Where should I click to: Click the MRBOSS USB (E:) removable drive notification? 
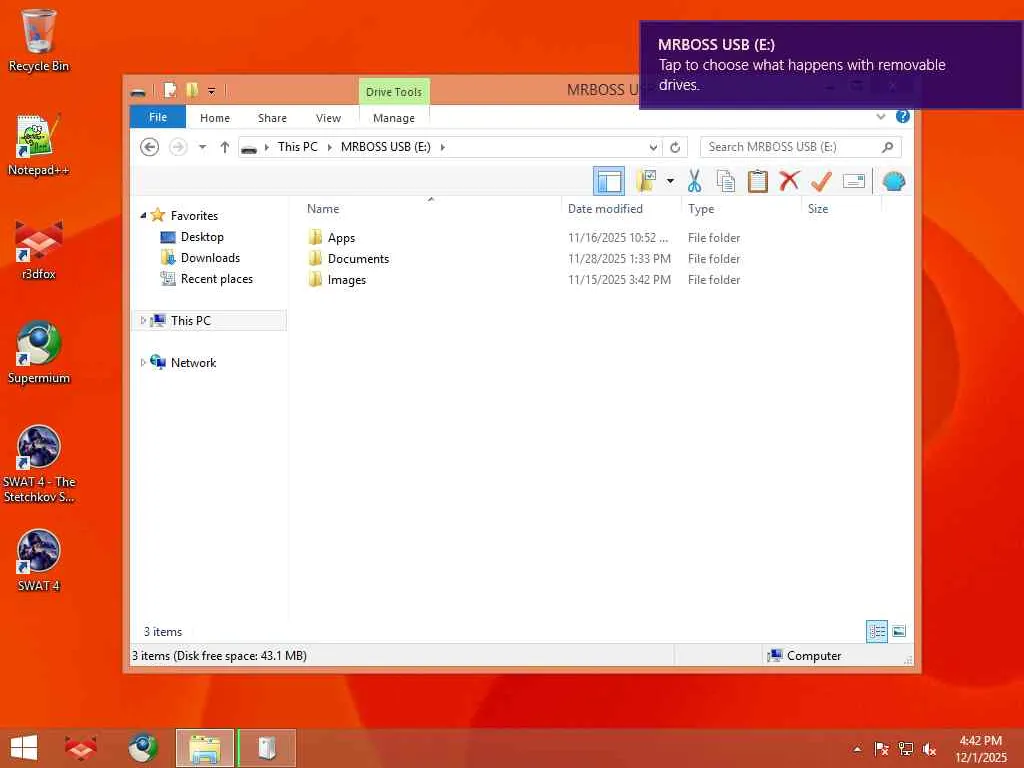coord(831,65)
